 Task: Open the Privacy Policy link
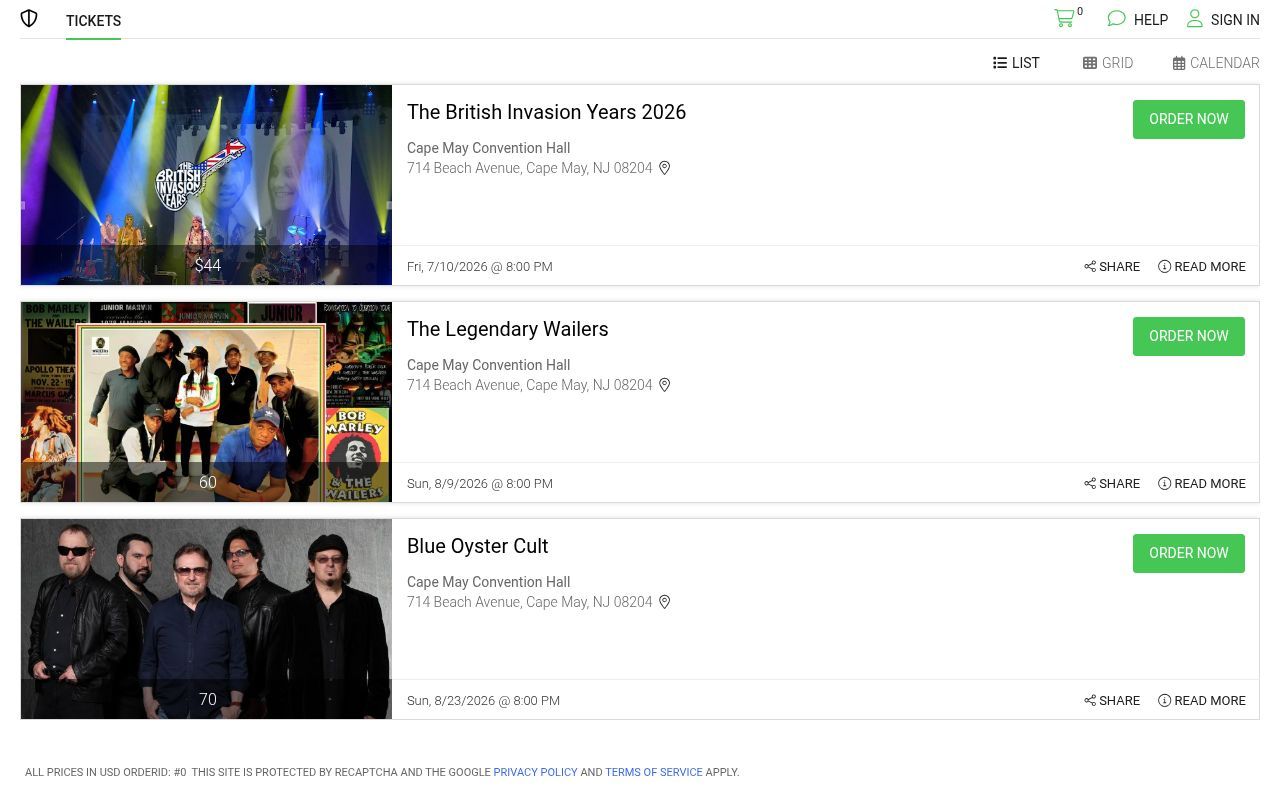pos(535,772)
